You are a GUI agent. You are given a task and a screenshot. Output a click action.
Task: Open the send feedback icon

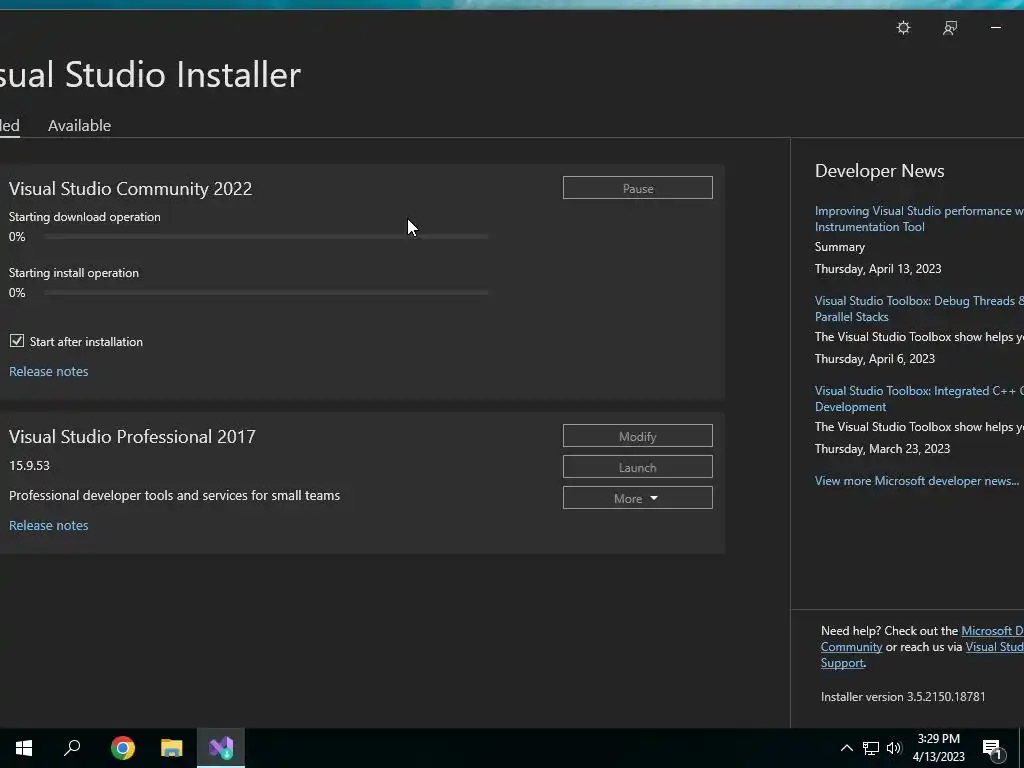(950, 27)
